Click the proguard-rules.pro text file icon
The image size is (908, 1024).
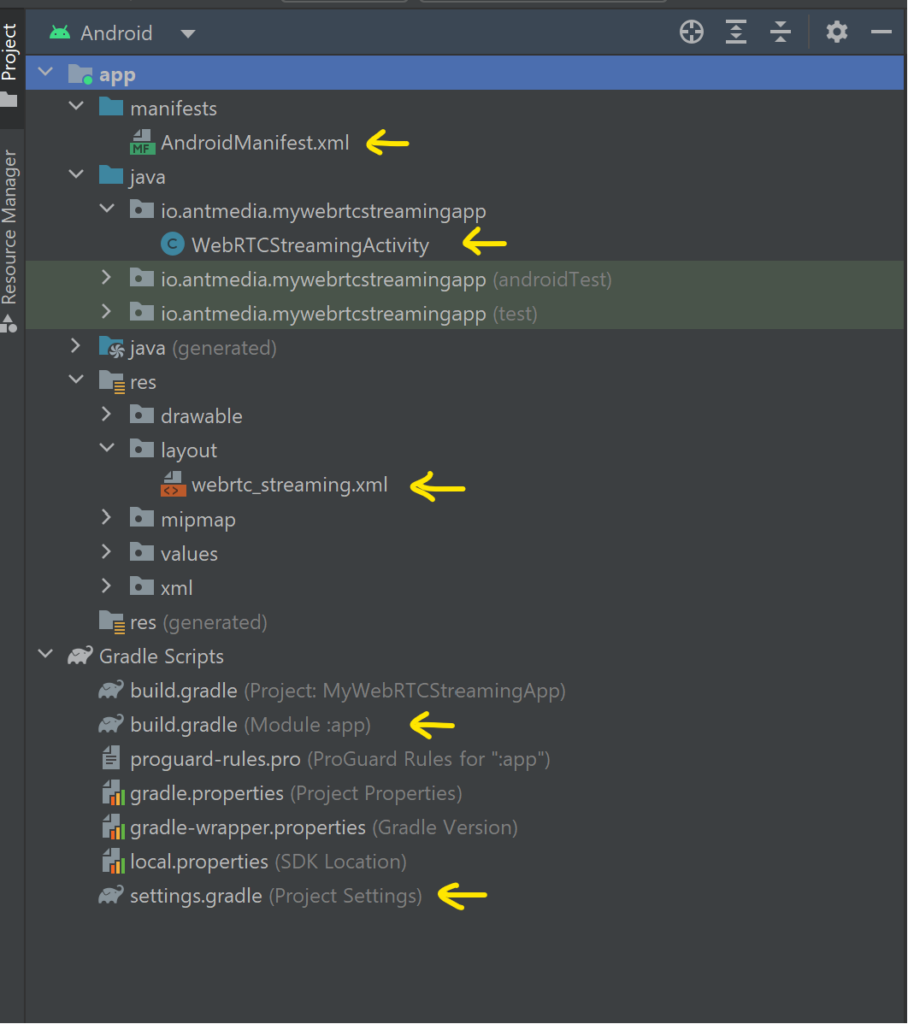point(111,758)
